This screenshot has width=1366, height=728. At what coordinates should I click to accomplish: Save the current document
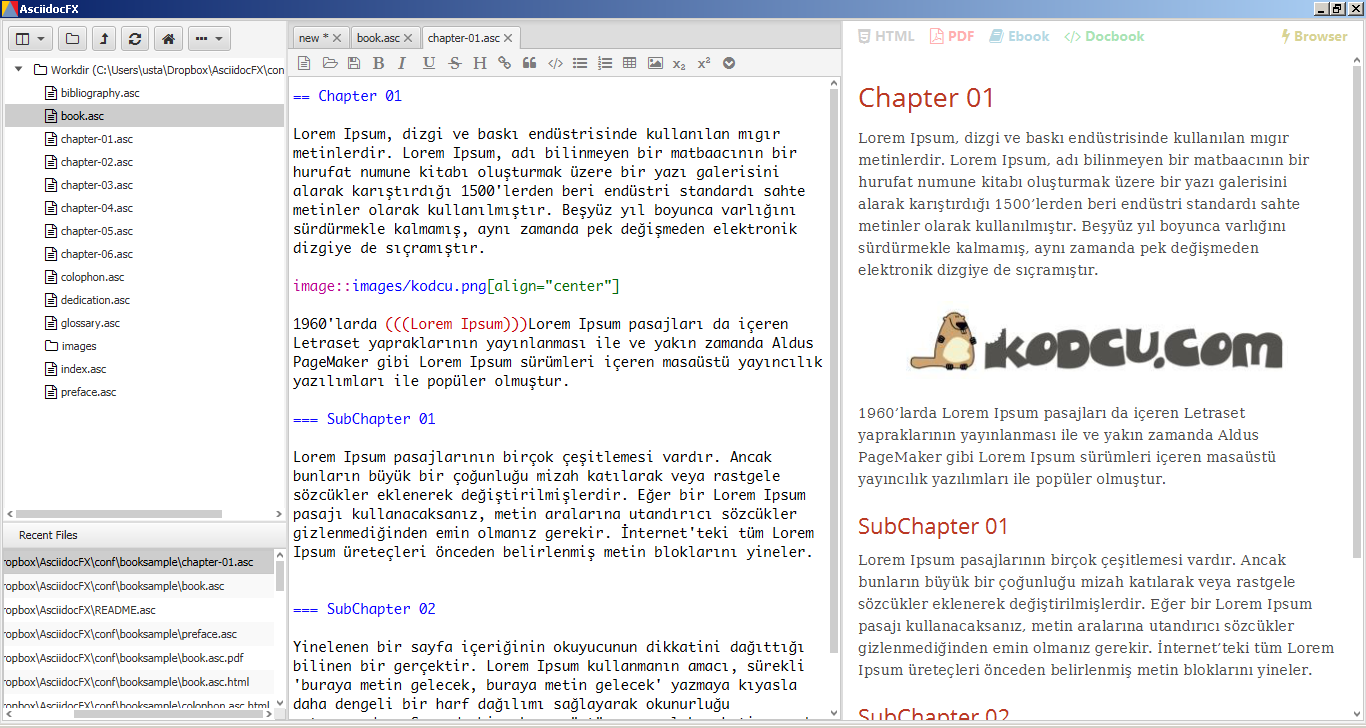click(x=354, y=63)
